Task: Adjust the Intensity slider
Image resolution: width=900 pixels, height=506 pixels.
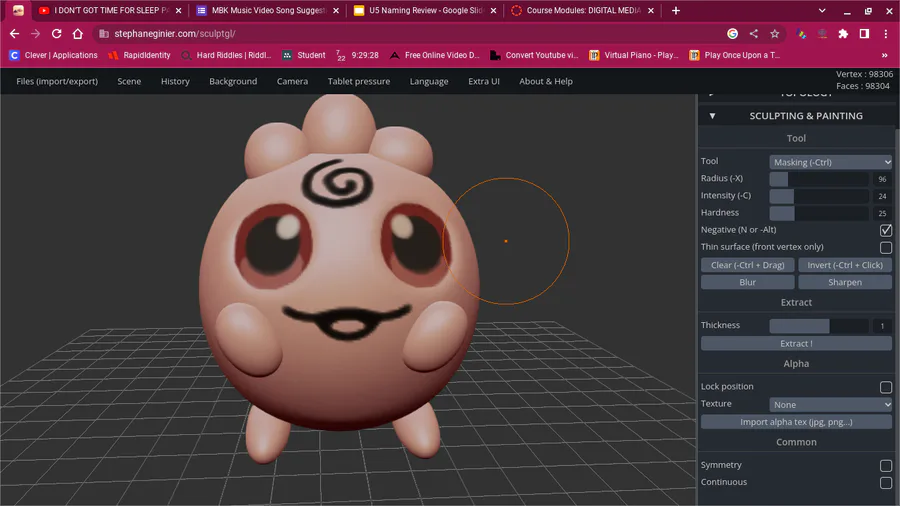Action: coord(818,196)
